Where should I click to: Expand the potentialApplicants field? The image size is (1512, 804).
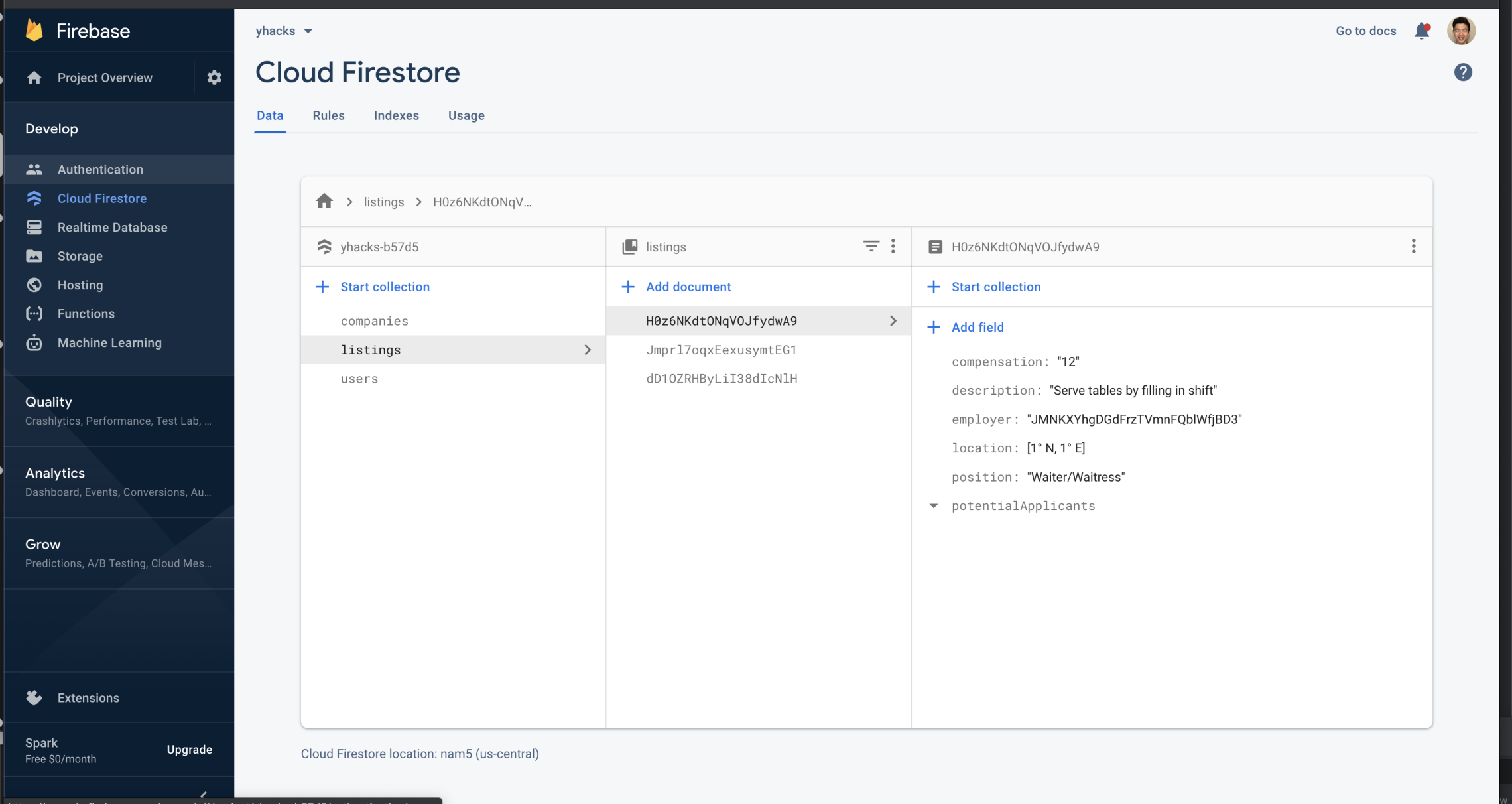[934, 506]
